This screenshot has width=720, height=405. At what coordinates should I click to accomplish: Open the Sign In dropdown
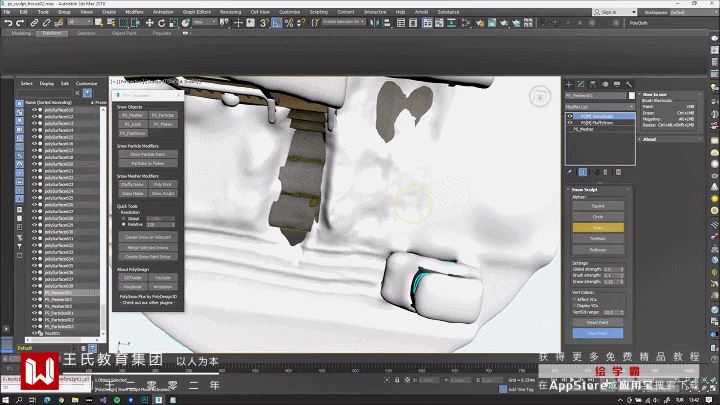pos(614,12)
